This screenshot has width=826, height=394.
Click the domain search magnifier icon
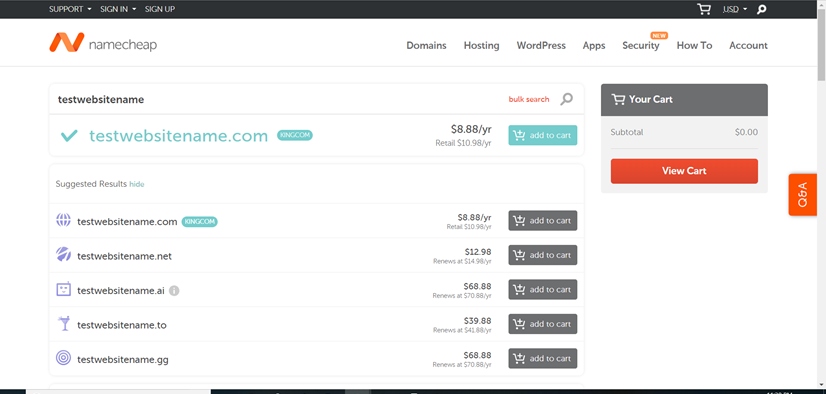(566, 99)
